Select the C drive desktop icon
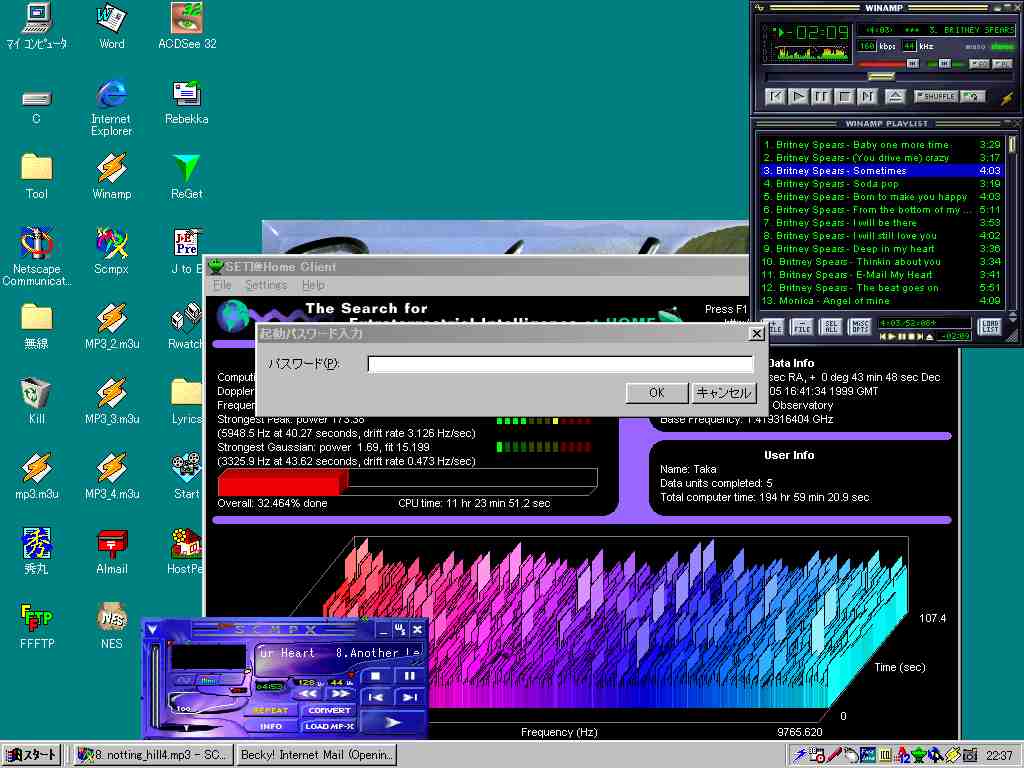This screenshot has width=1024, height=768. (37, 106)
